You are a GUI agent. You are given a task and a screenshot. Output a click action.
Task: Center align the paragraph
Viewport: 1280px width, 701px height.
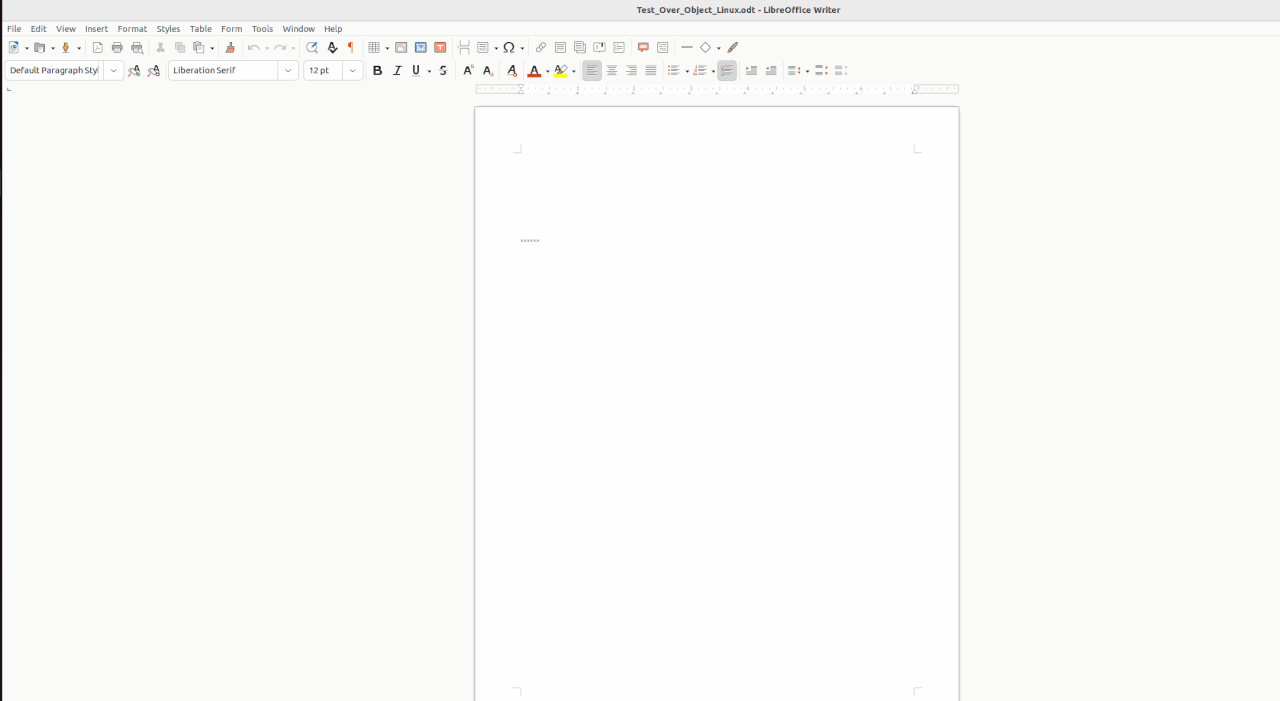pyautogui.click(x=612, y=71)
